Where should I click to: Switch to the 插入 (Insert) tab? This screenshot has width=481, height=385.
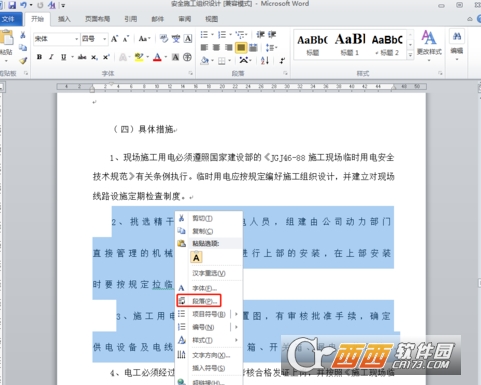[64, 19]
